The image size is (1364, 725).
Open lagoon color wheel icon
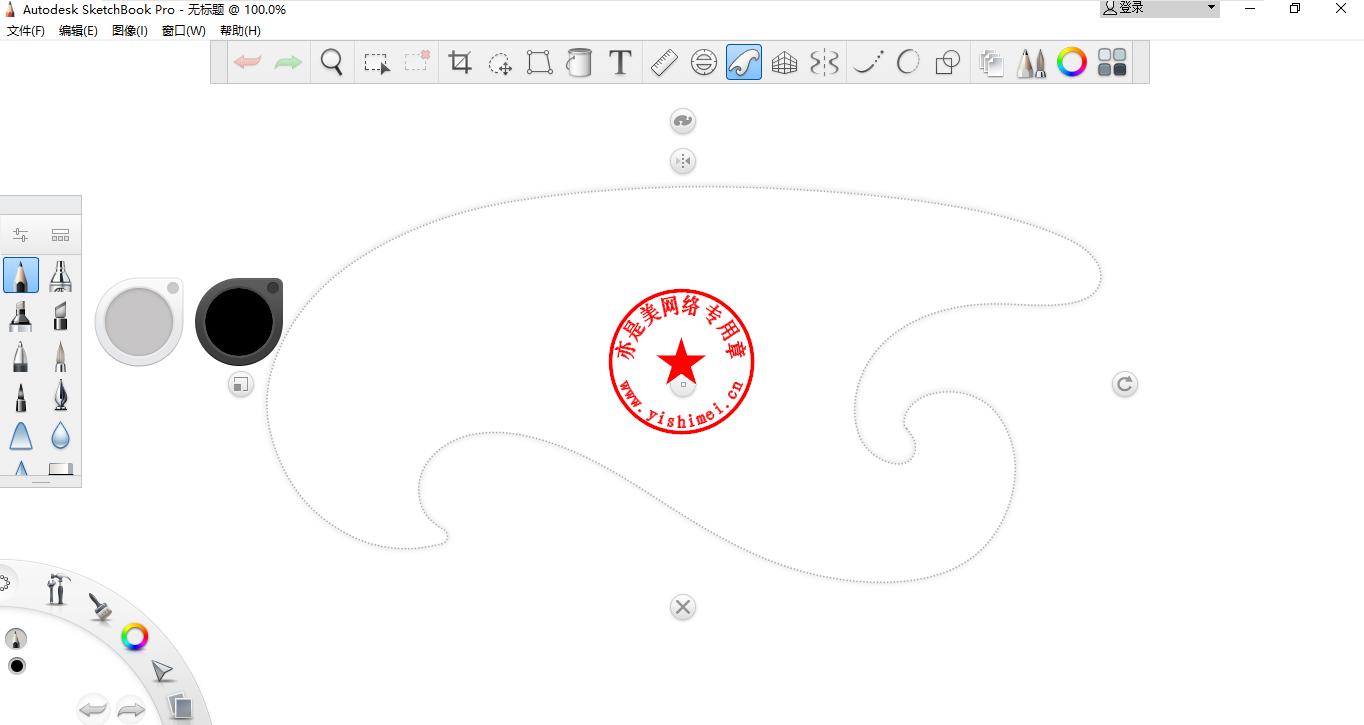click(x=135, y=636)
